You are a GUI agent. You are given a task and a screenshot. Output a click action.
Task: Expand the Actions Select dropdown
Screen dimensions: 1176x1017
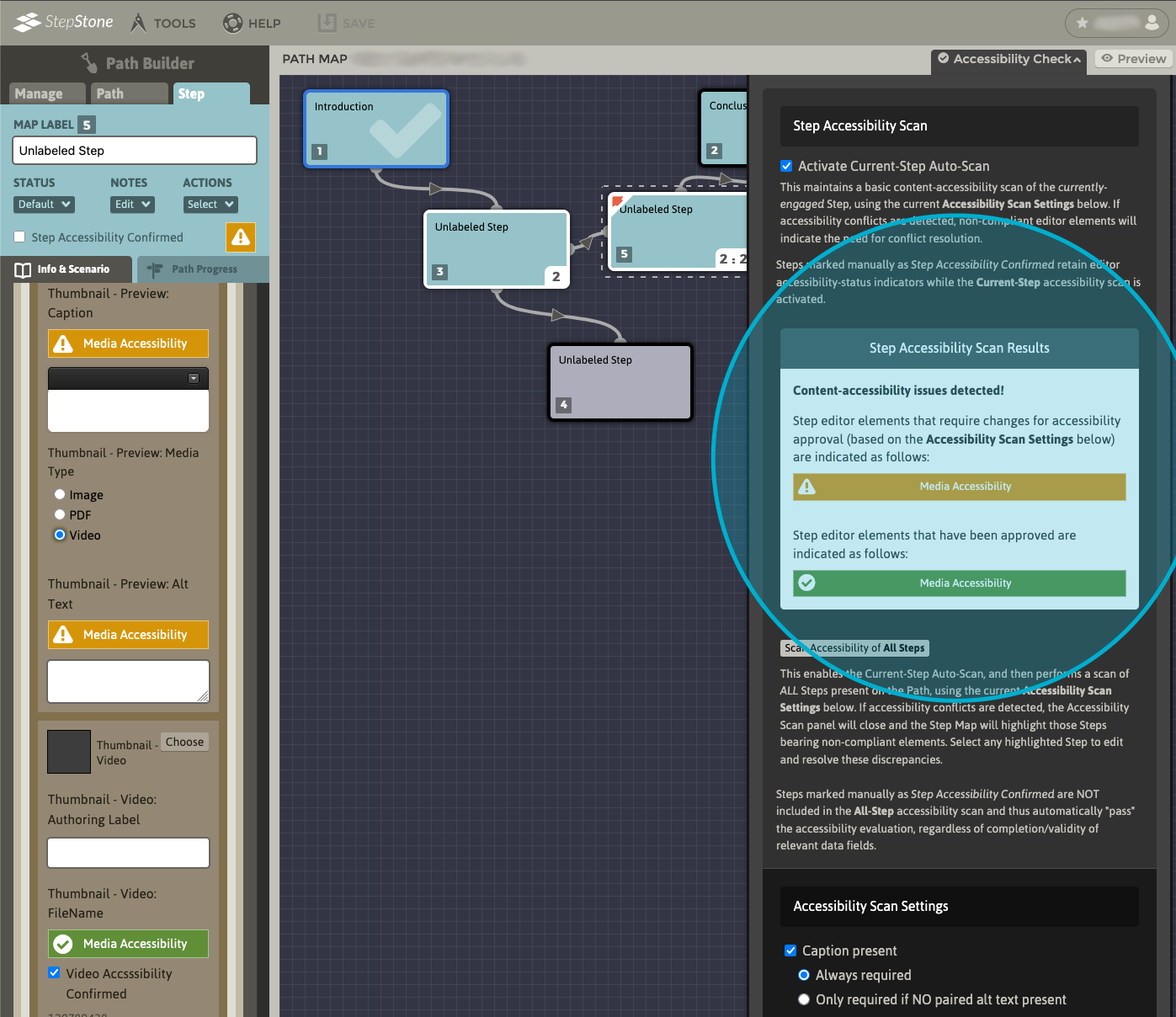click(210, 205)
